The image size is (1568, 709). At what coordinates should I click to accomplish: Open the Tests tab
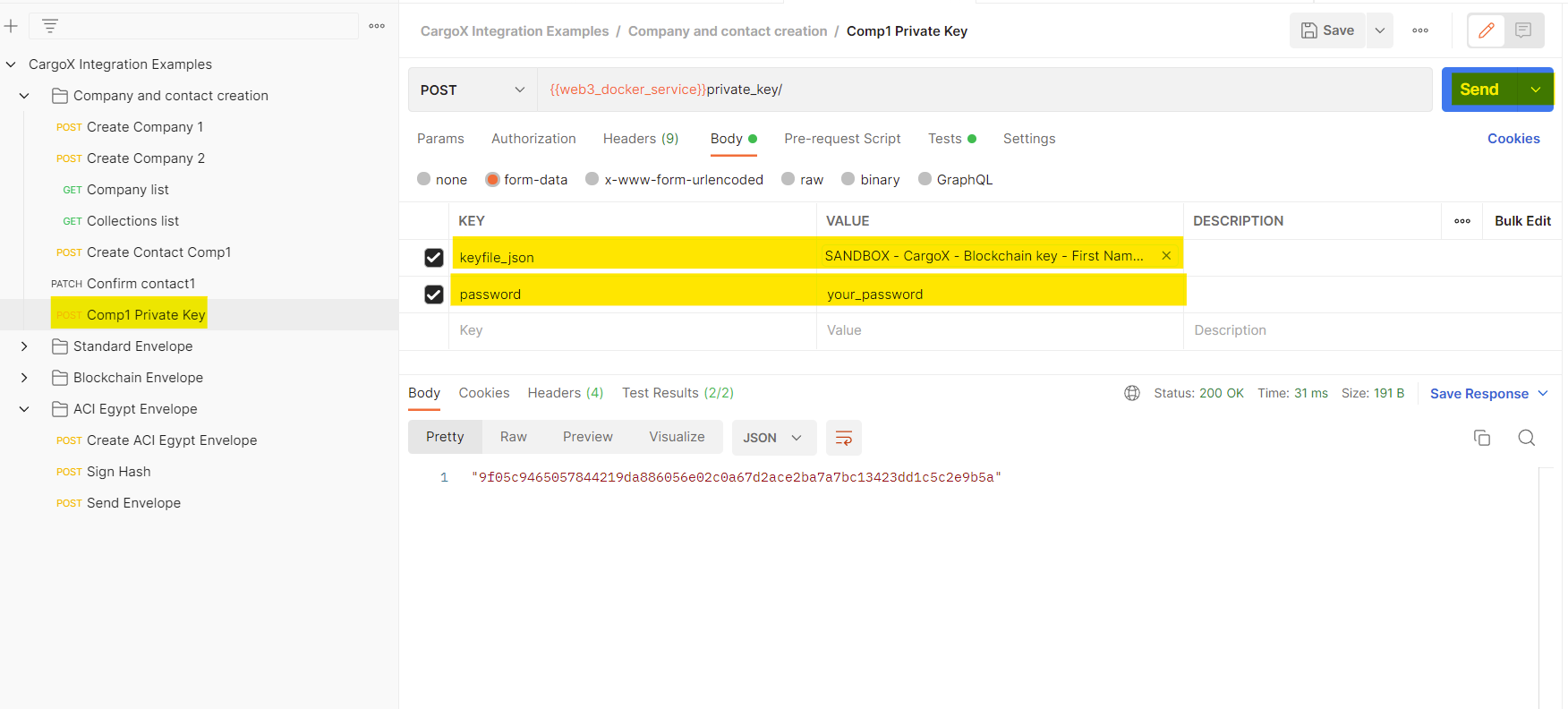[951, 139]
